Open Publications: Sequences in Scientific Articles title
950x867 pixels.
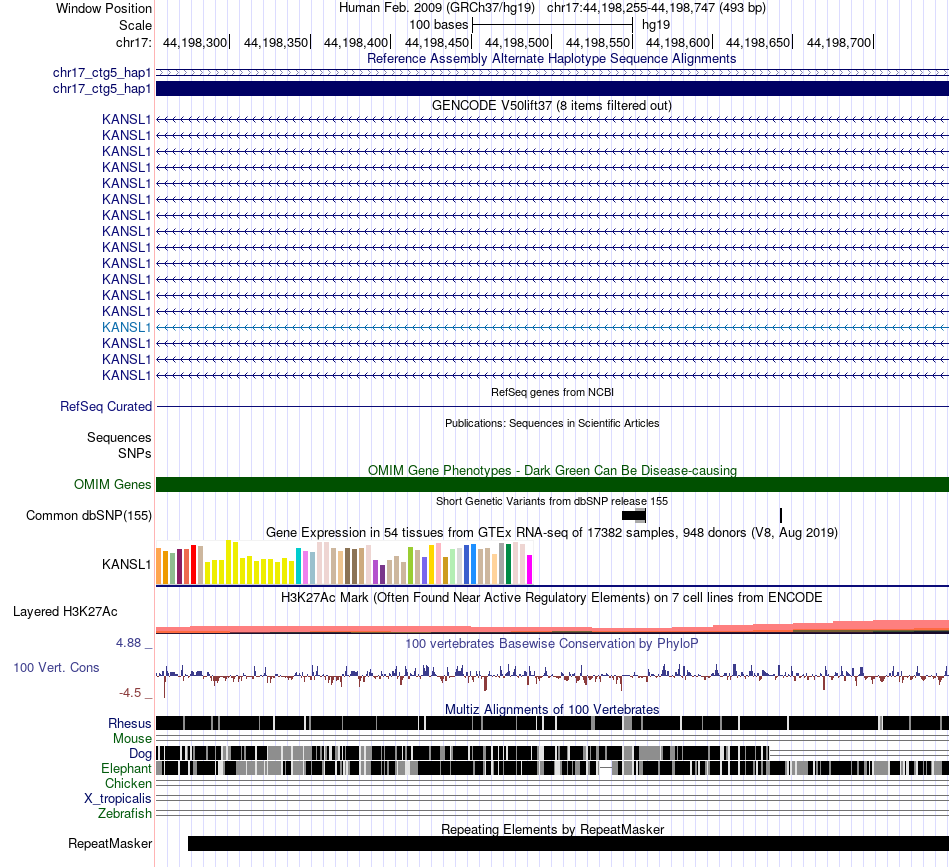pos(552,424)
